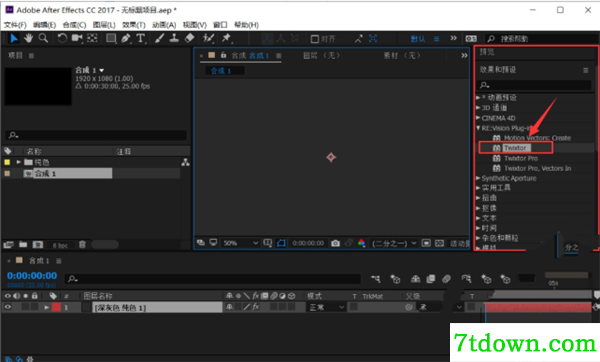The width and height of the screenshot is (600, 362).
Task: Open the Edit (E) menu
Action: (44, 25)
